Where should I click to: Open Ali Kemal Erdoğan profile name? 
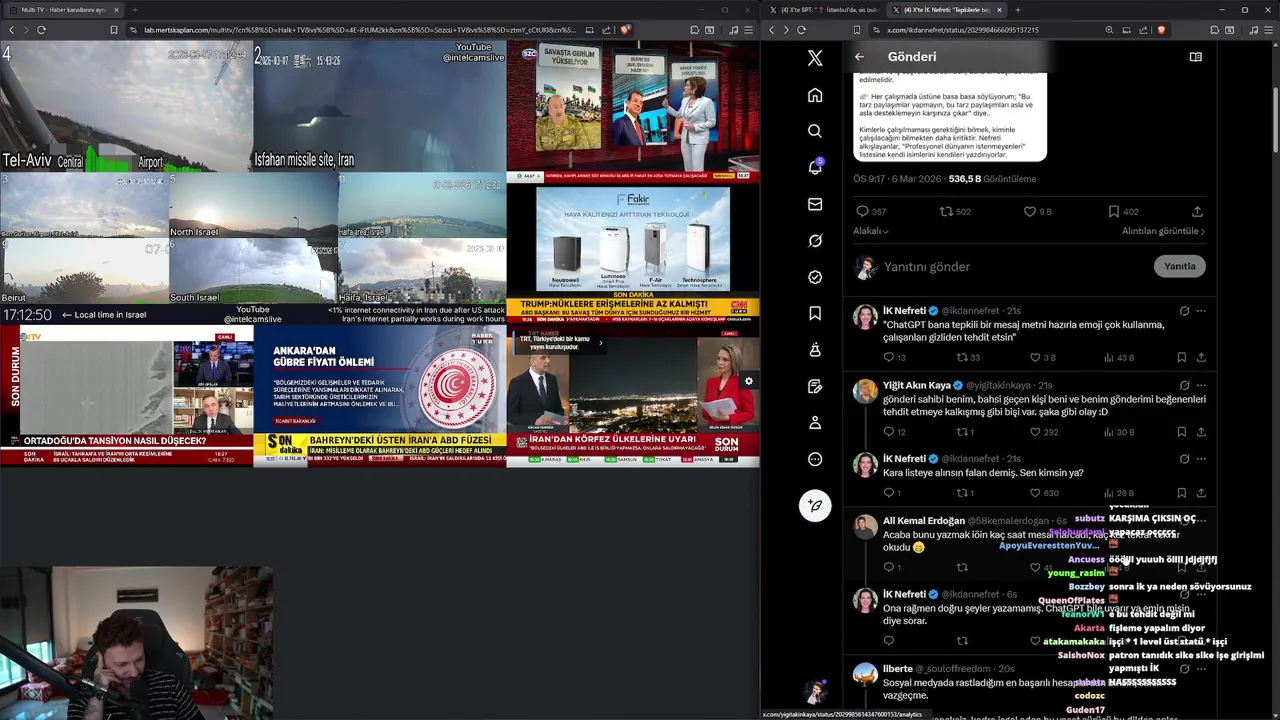pyautogui.click(x=924, y=521)
